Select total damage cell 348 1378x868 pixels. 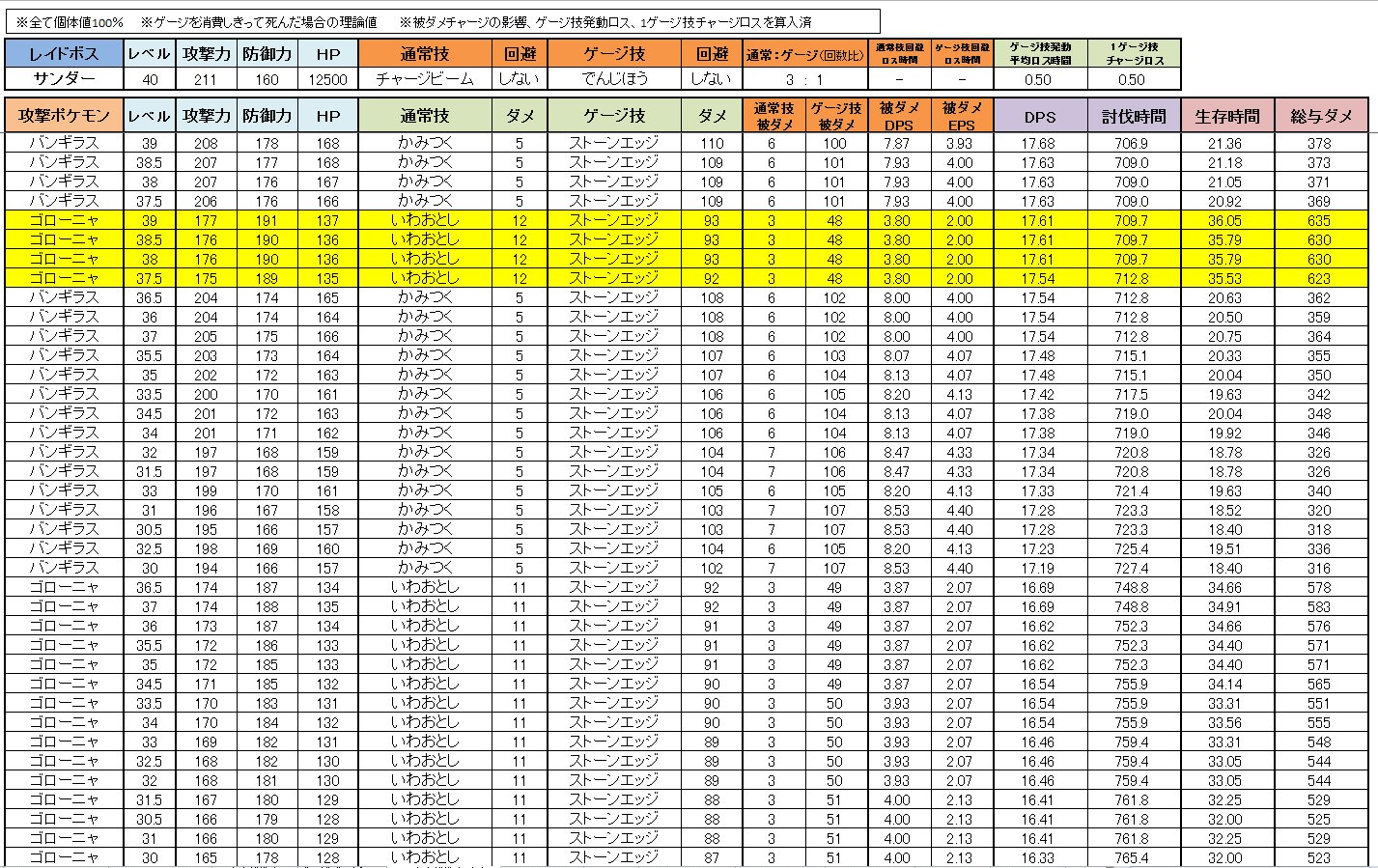1319,413
